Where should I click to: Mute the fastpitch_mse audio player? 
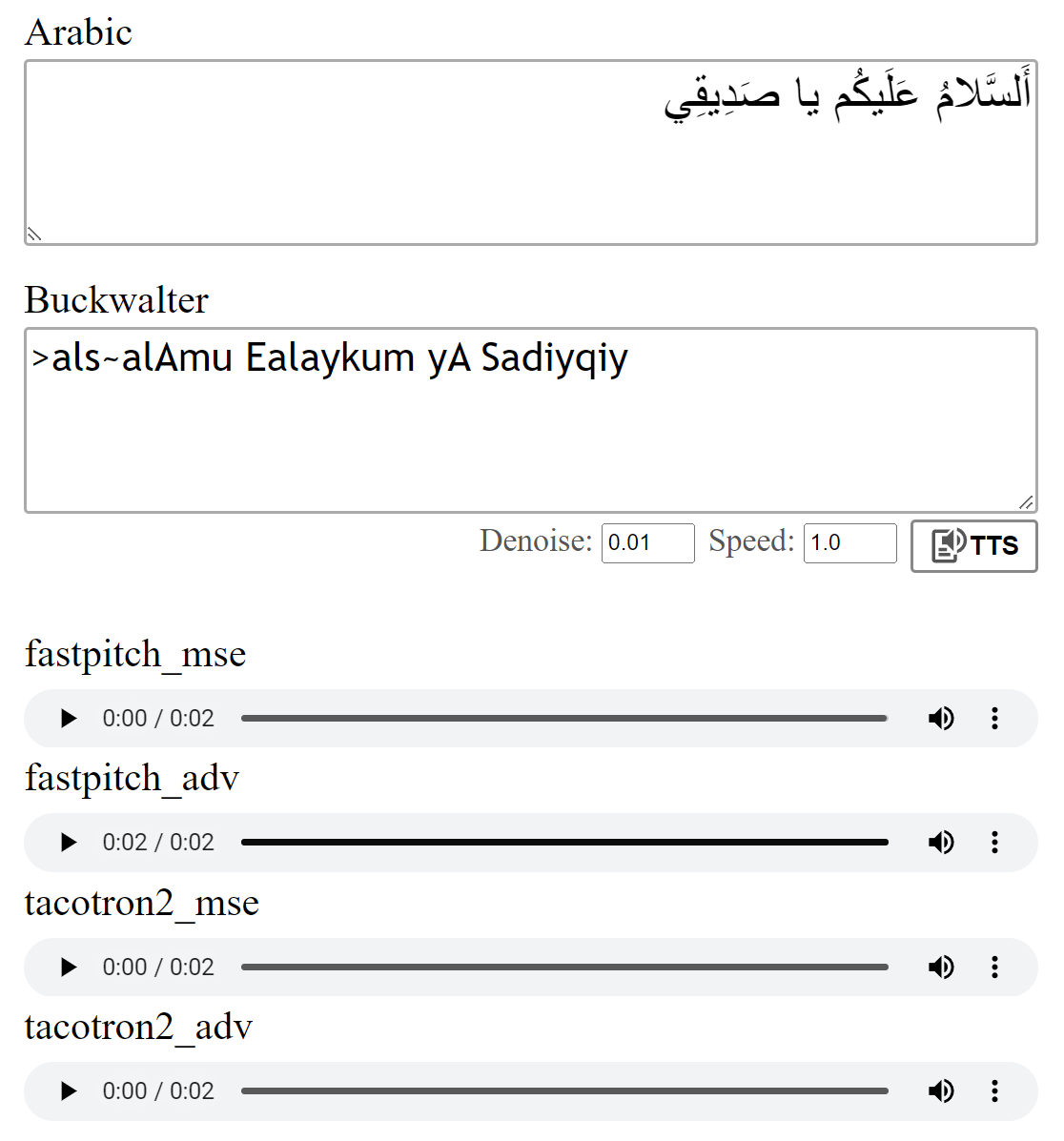tap(941, 719)
